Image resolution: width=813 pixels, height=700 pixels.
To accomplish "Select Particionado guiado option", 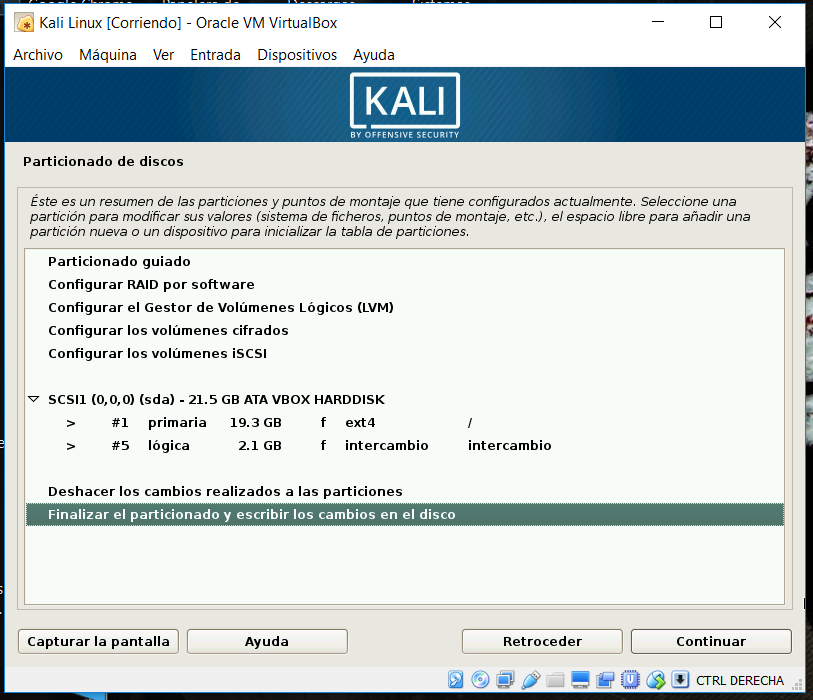I will tap(119, 262).
